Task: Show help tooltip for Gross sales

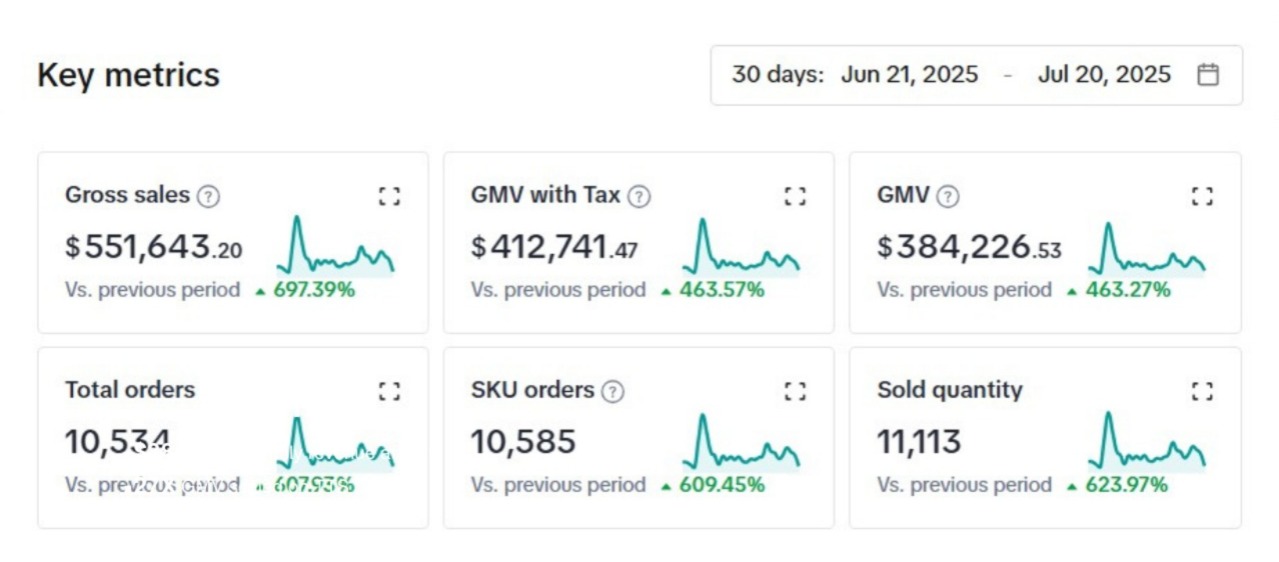Action: click(x=208, y=197)
